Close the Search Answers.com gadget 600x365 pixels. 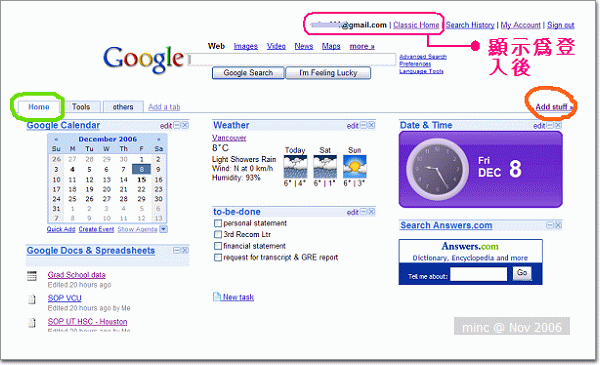coord(558,225)
